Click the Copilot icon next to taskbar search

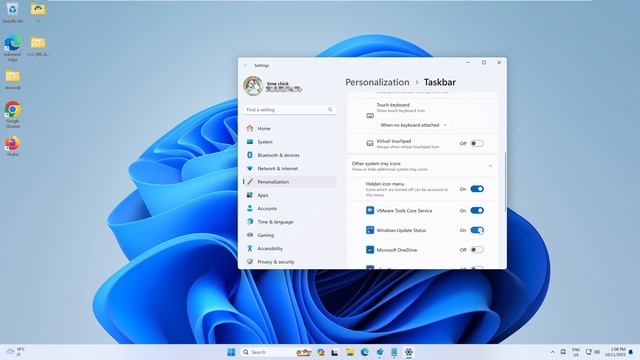[320, 352]
